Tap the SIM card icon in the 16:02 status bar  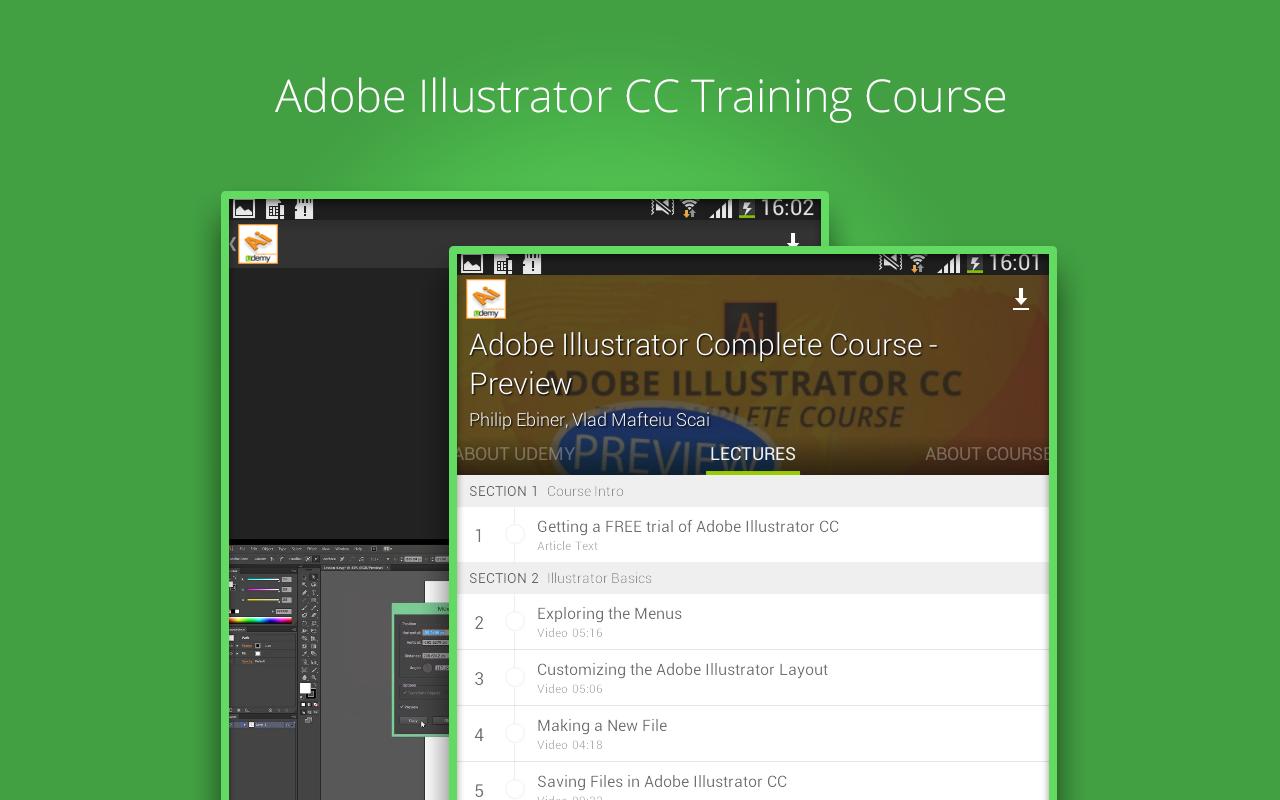click(275, 209)
